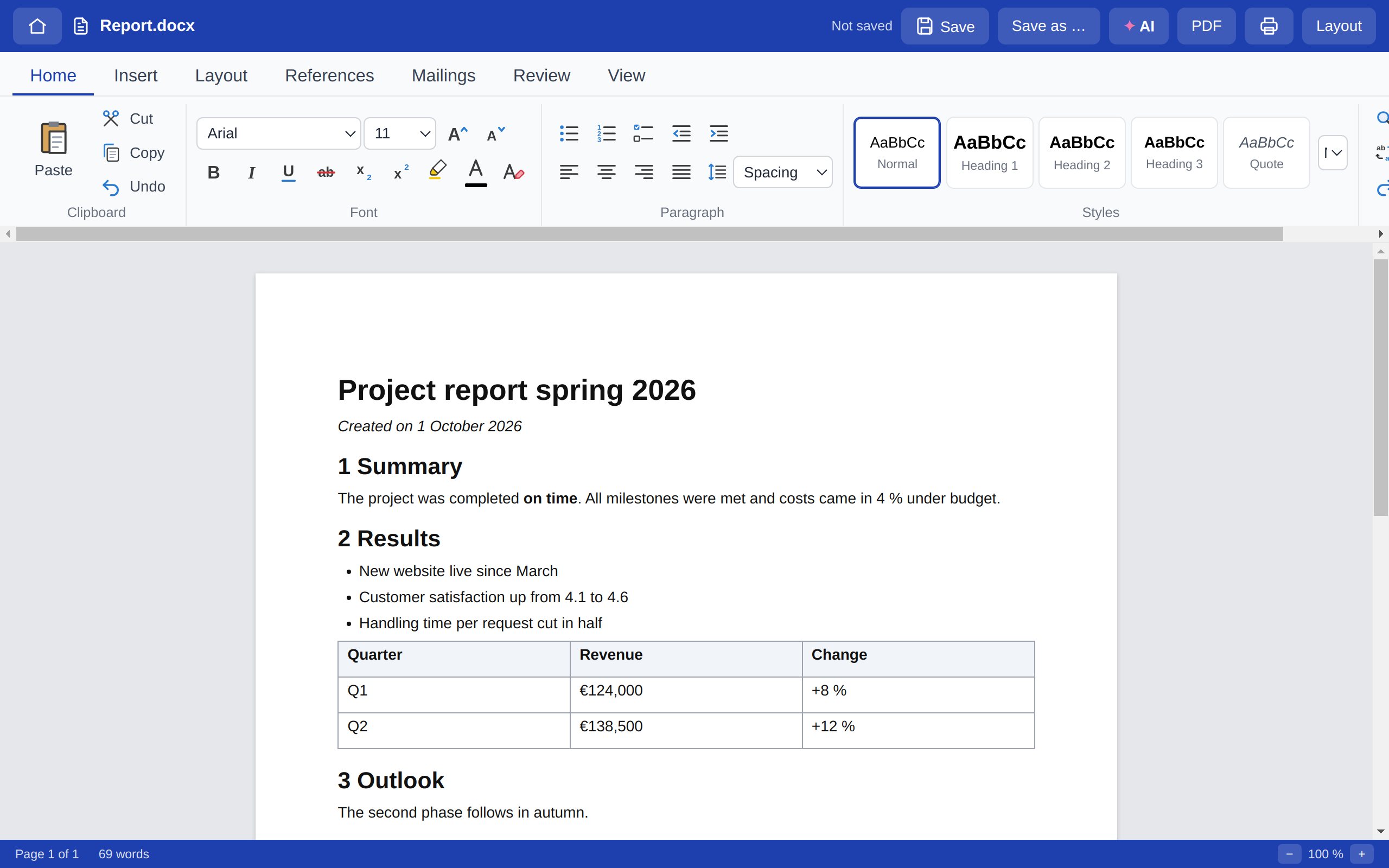The height and width of the screenshot is (868, 1389).
Task: Click the black font color tool
Action: click(x=476, y=172)
